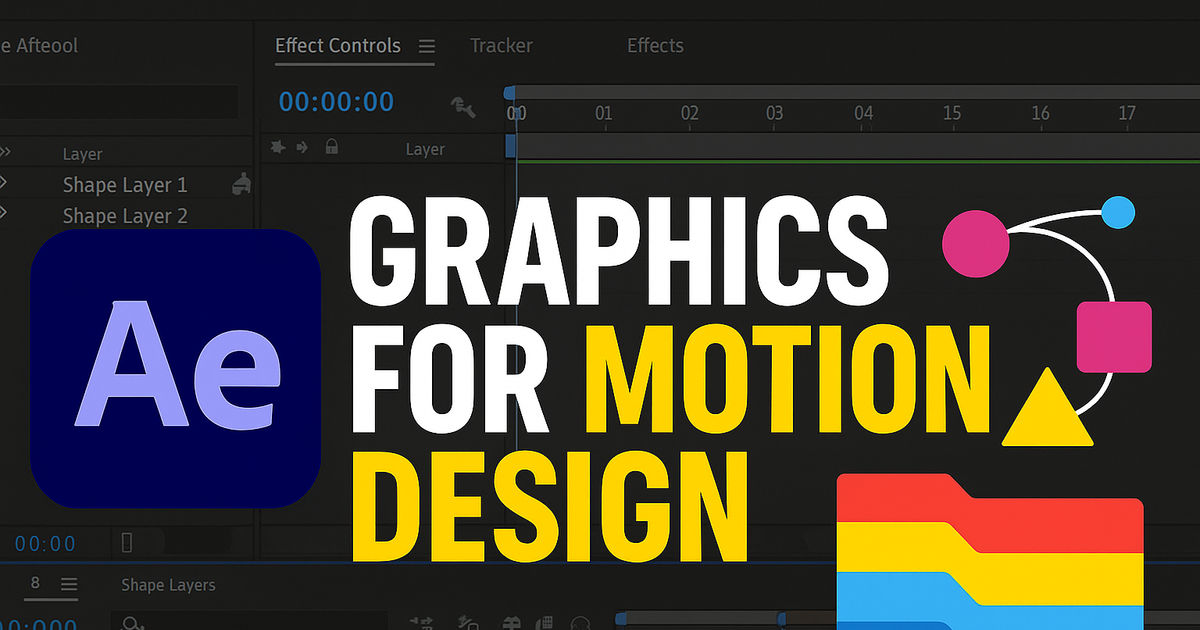Jump to the 02 mark on time ruler

690,113
